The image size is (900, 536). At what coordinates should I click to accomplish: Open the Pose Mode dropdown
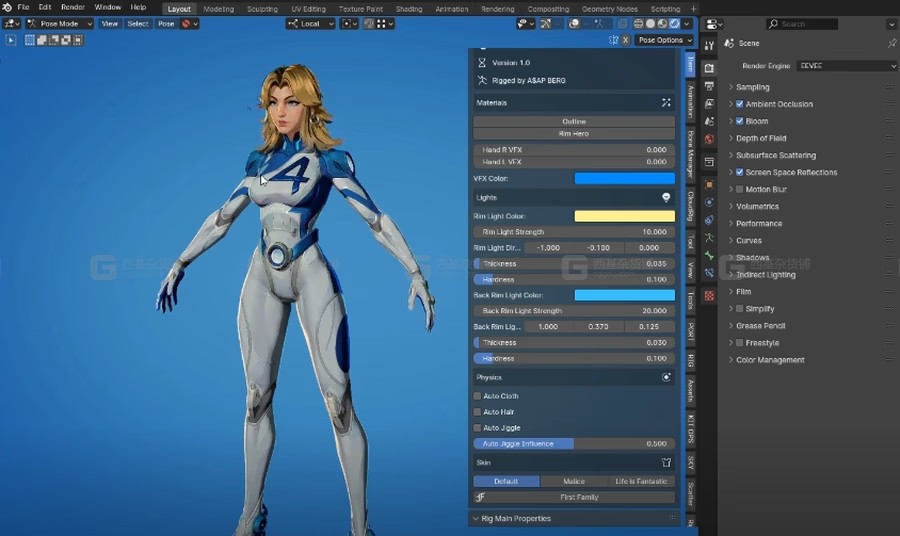click(58, 23)
